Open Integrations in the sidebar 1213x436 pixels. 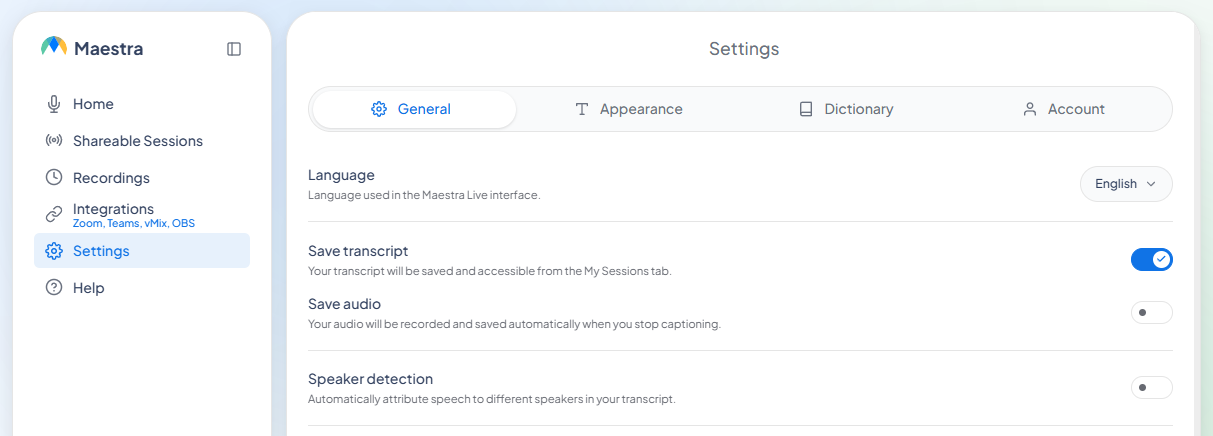point(142,214)
